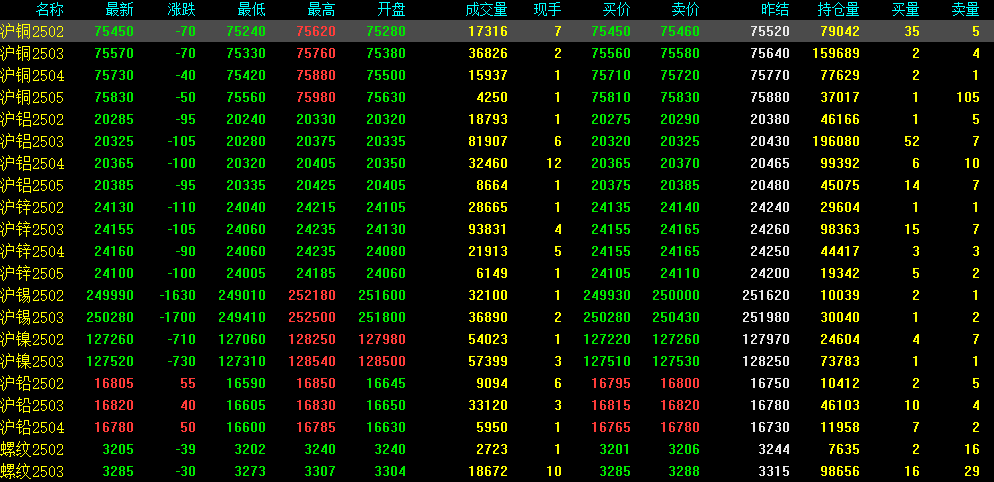Click the 沪铜2503 open interest 159689
Image resolution: width=994 pixels, height=482 pixels.
(x=836, y=54)
